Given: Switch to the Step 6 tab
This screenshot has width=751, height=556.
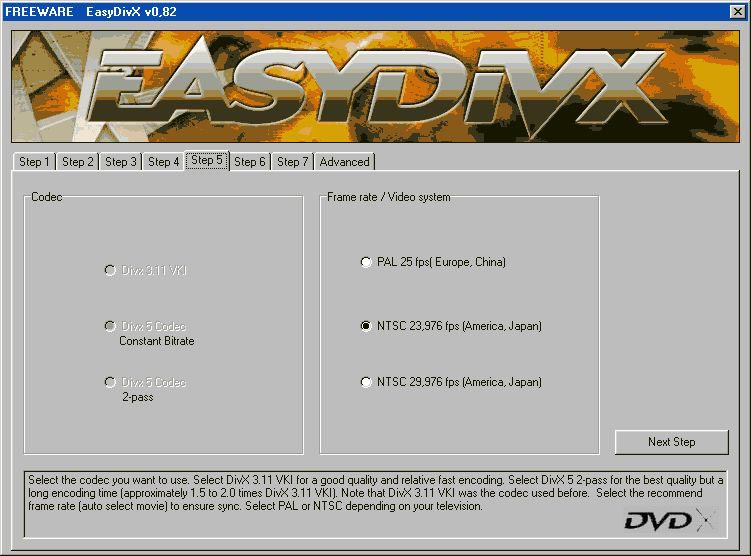Looking at the screenshot, I should (250, 162).
